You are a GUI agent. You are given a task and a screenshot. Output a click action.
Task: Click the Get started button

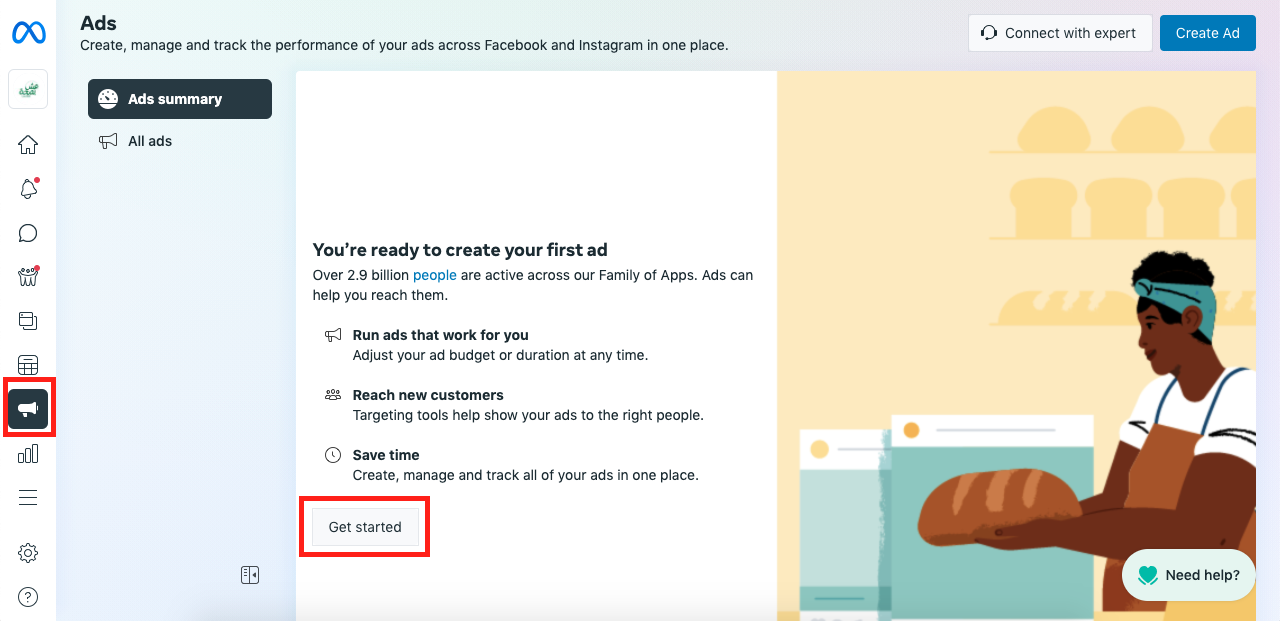(x=365, y=527)
